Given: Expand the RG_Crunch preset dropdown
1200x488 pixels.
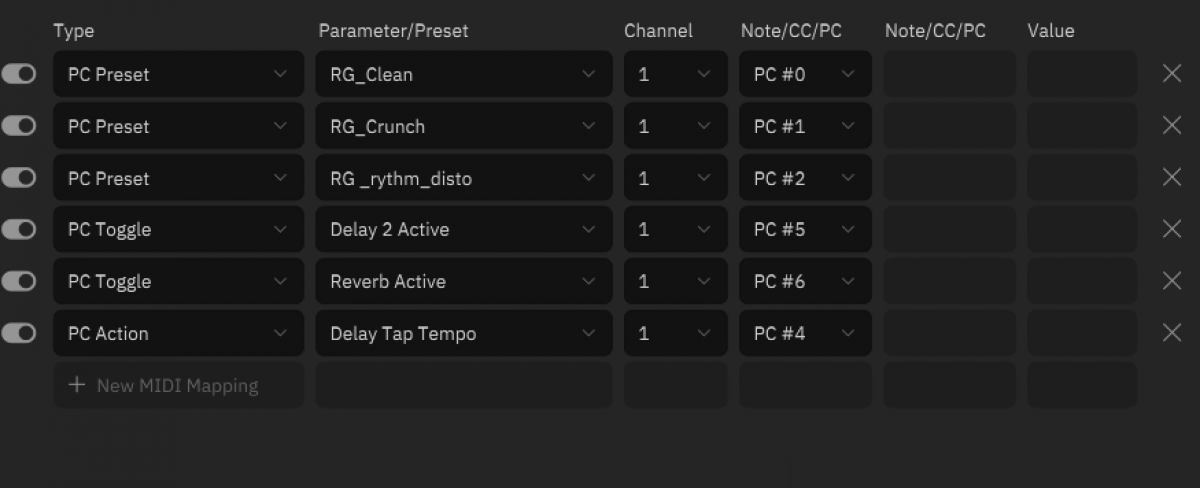Looking at the screenshot, I should [463, 126].
